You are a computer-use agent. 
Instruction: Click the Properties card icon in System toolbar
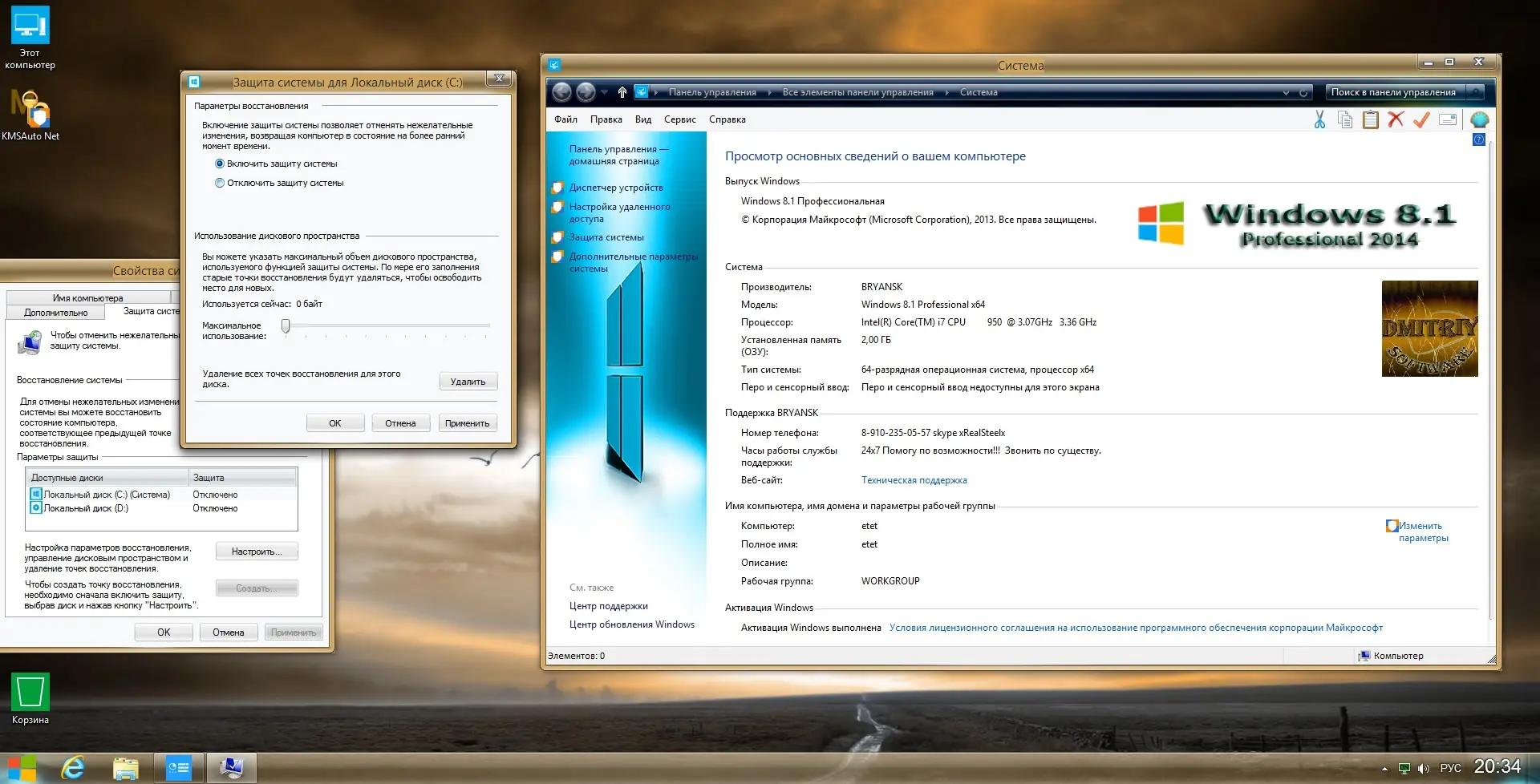tap(1448, 119)
